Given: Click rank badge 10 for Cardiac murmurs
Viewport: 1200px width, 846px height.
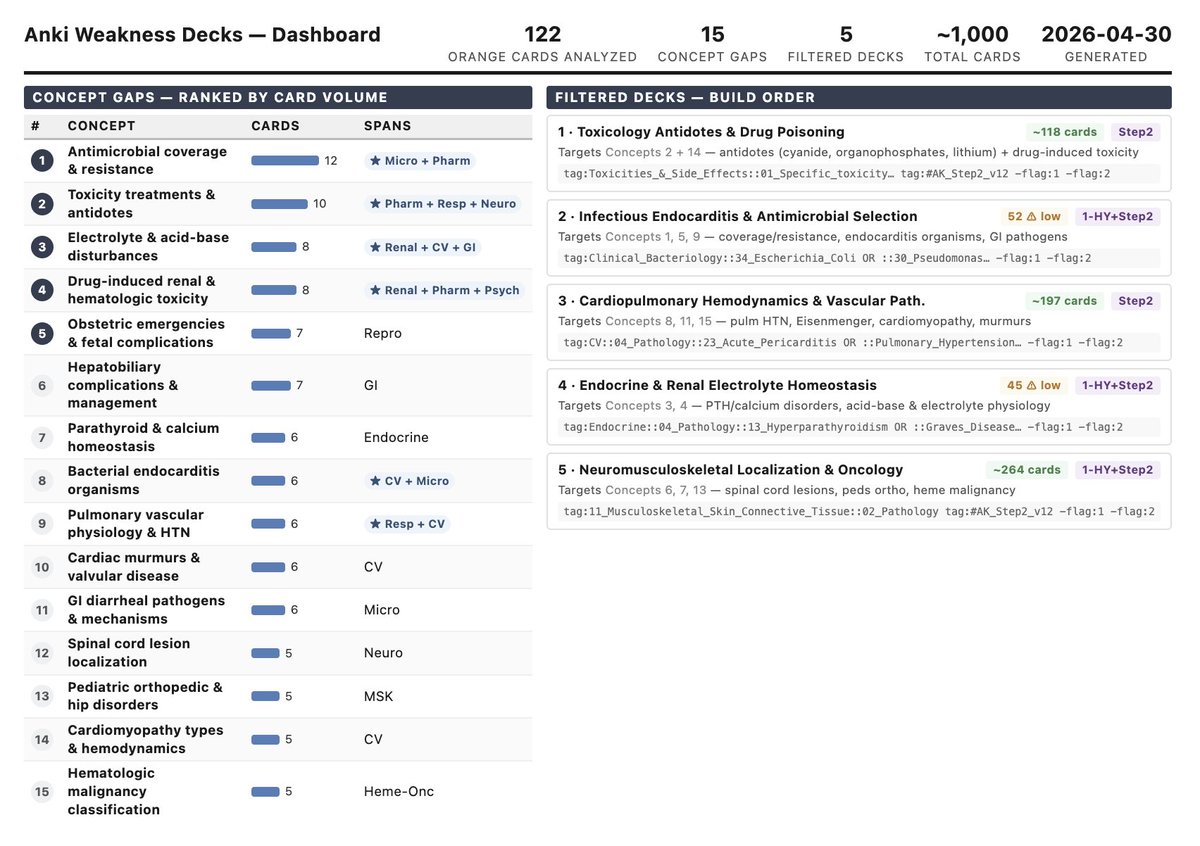Looking at the screenshot, I should pos(42,567).
